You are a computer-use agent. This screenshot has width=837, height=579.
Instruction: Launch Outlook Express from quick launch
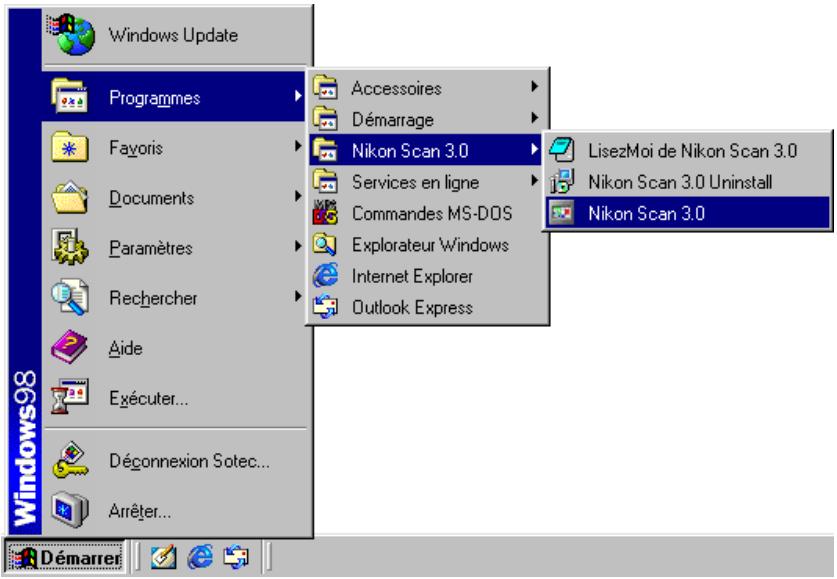[x=236, y=557]
